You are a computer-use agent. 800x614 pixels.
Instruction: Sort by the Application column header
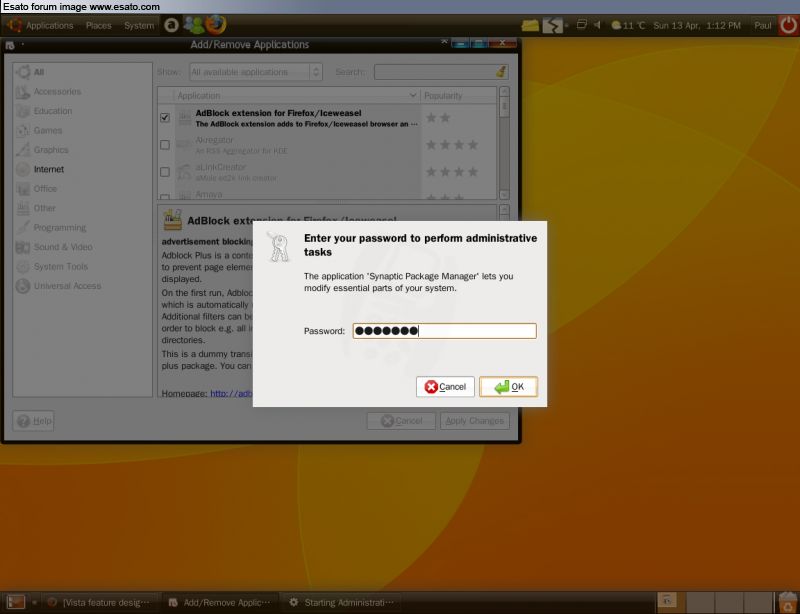point(296,95)
